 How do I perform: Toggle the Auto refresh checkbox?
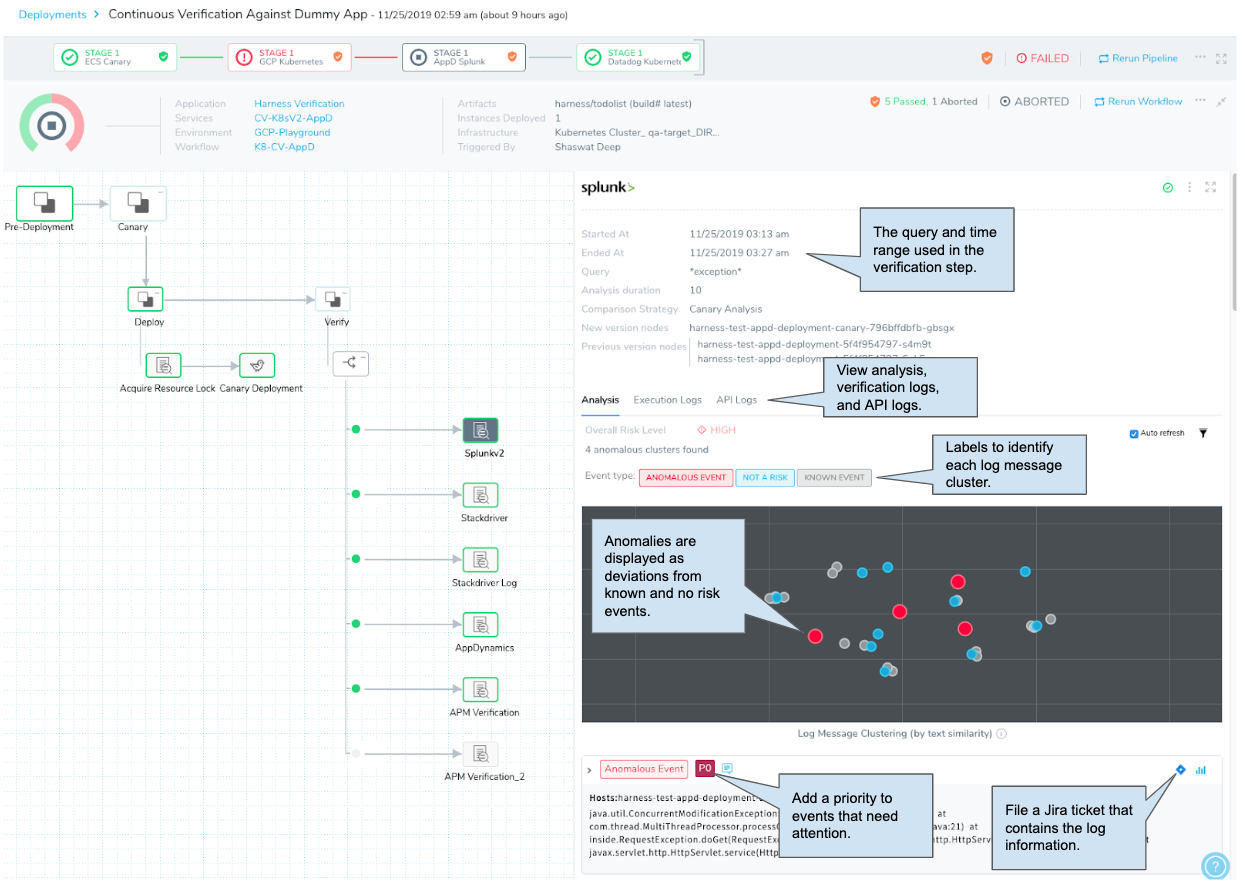[x=1133, y=433]
